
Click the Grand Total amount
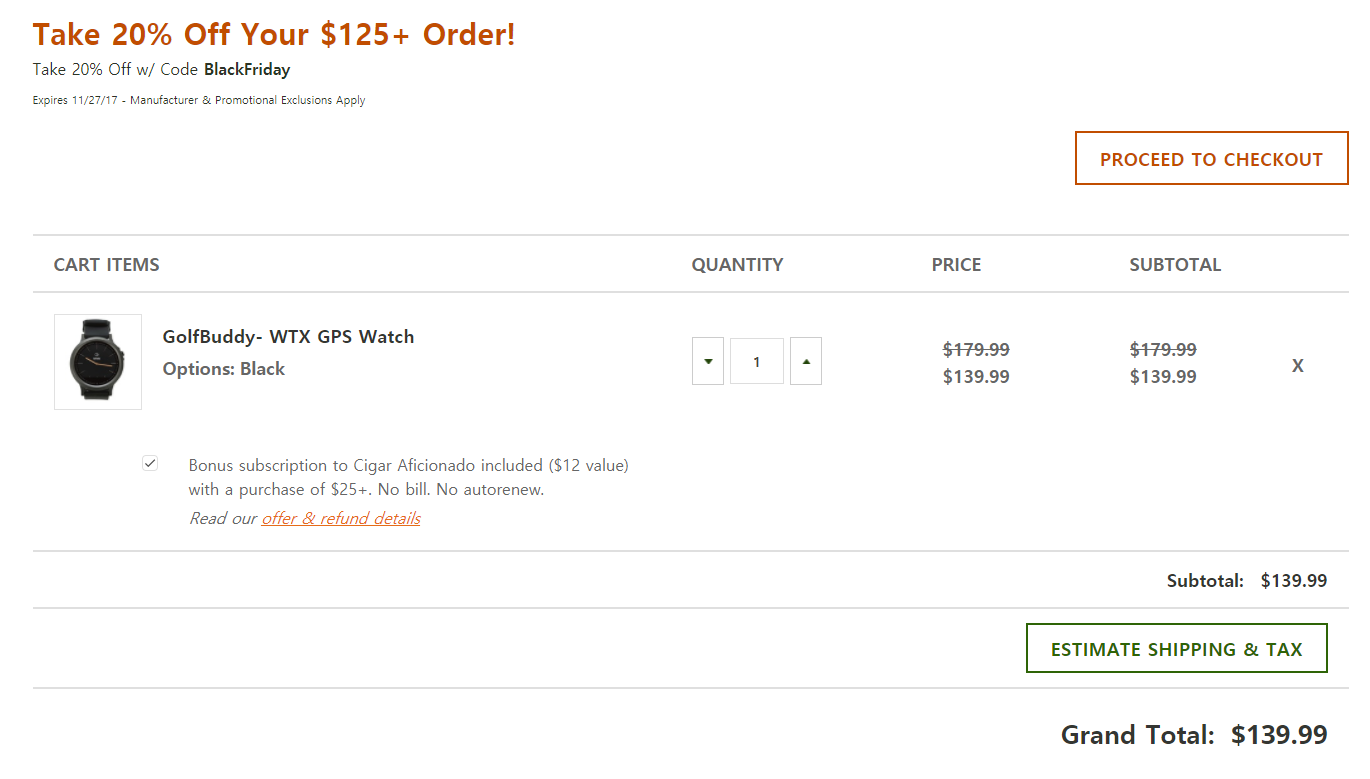[x=1279, y=735]
